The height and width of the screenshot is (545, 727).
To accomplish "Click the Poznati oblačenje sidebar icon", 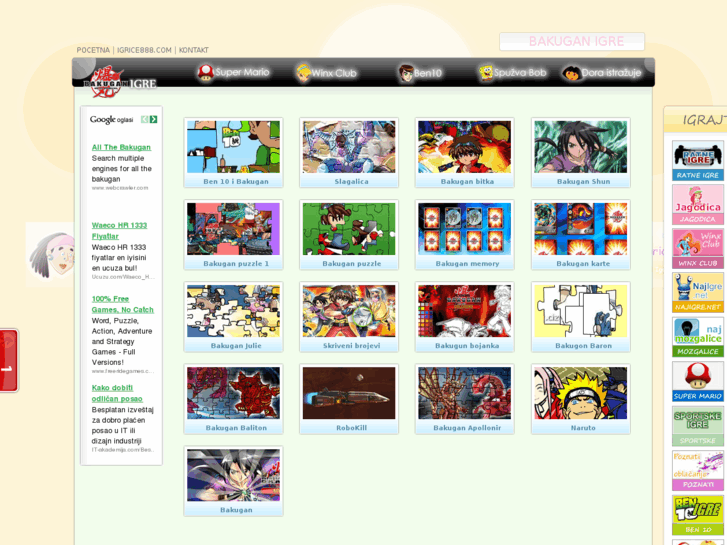I will pyautogui.click(x=698, y=471).
